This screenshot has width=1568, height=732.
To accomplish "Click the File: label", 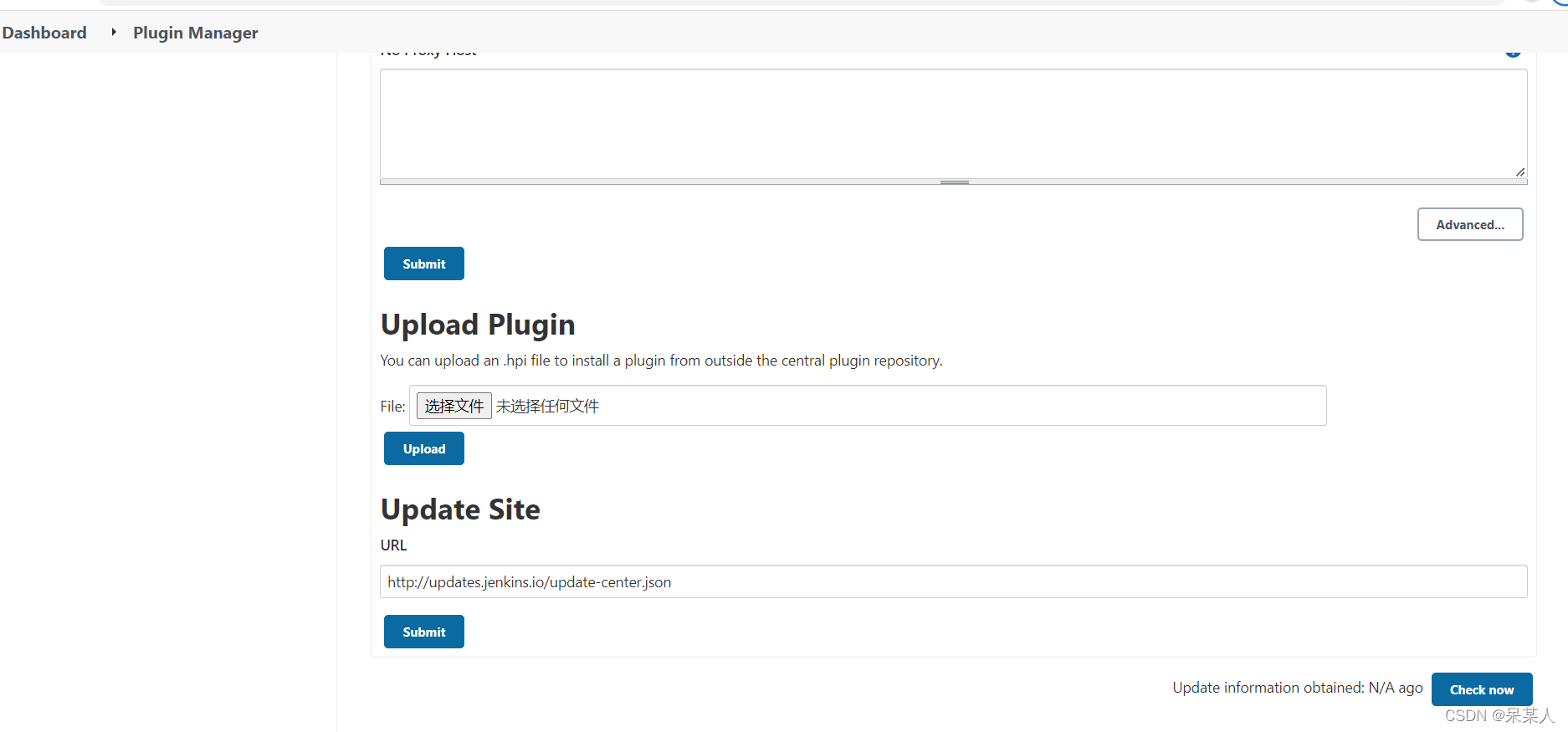I will [392, 407].
